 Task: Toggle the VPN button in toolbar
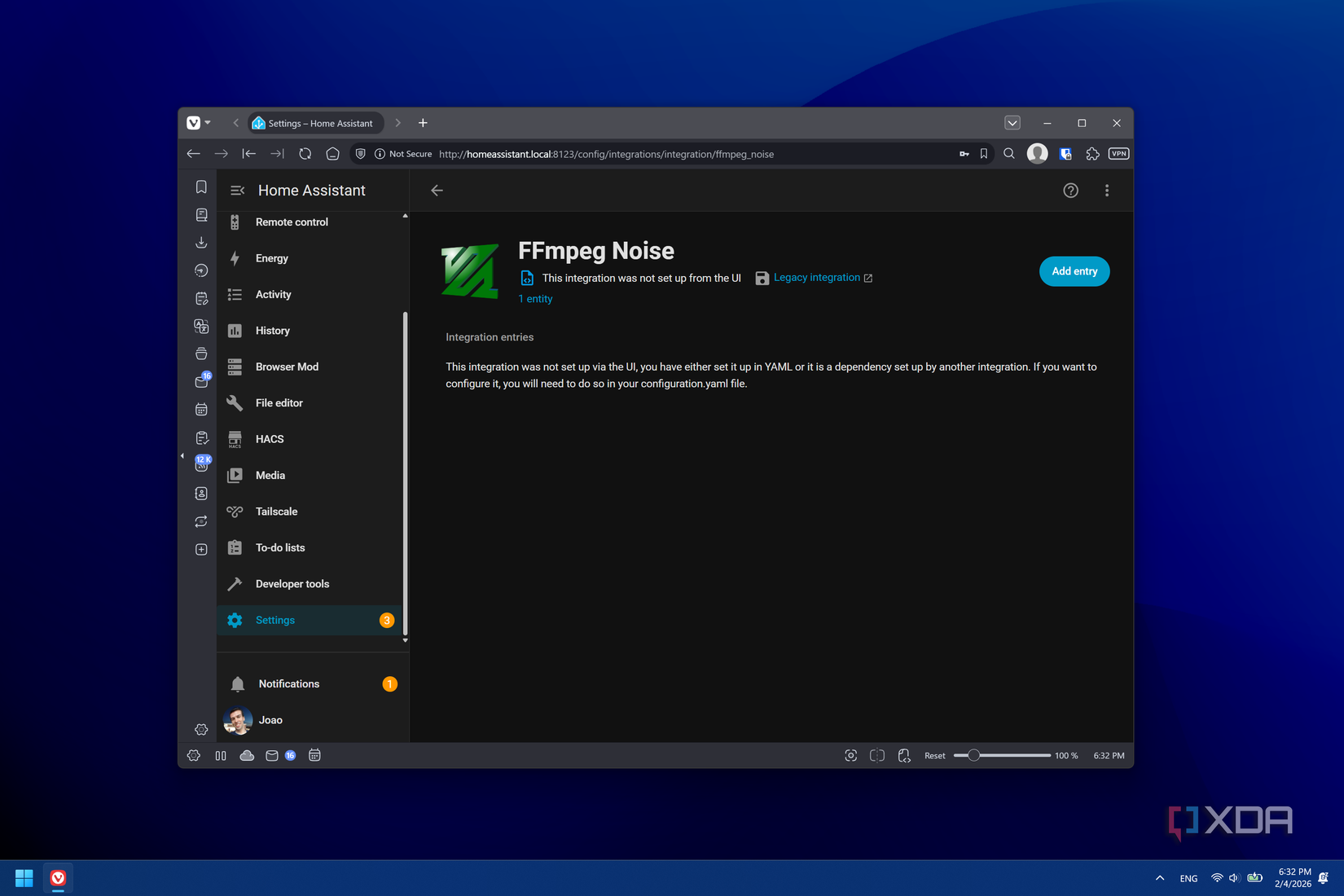coord(1118,154)
